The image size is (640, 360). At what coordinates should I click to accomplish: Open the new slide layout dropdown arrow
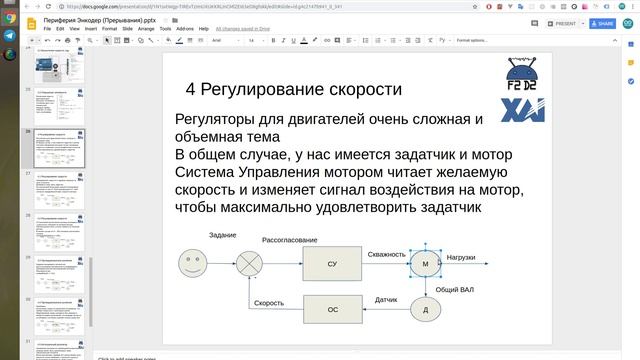[39, 40]
